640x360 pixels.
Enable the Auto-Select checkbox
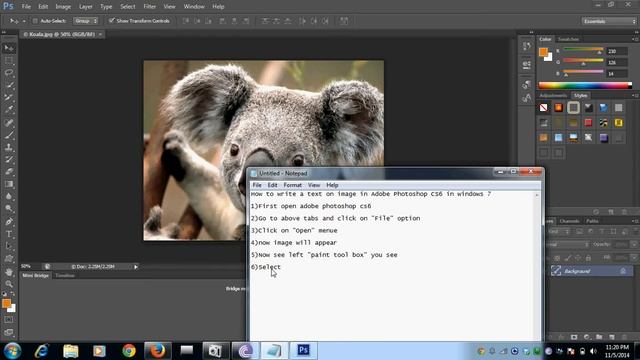pyautogui.click(x=35, y=21)
